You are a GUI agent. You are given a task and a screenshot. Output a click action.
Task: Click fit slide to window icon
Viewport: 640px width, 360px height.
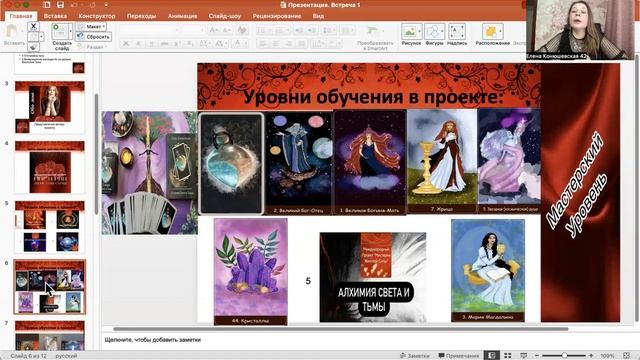627,356
